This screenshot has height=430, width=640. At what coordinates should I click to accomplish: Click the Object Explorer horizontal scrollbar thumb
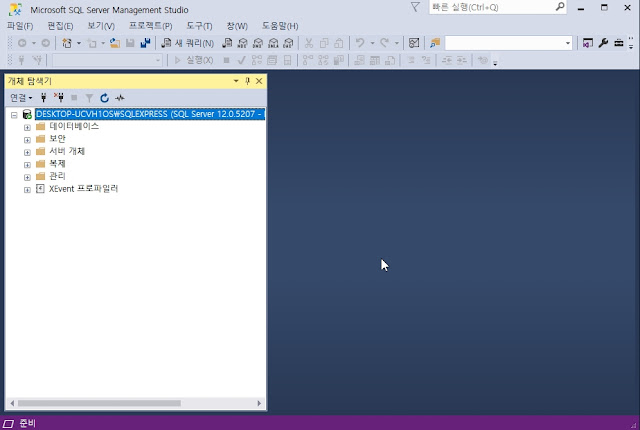click(99, 403)
